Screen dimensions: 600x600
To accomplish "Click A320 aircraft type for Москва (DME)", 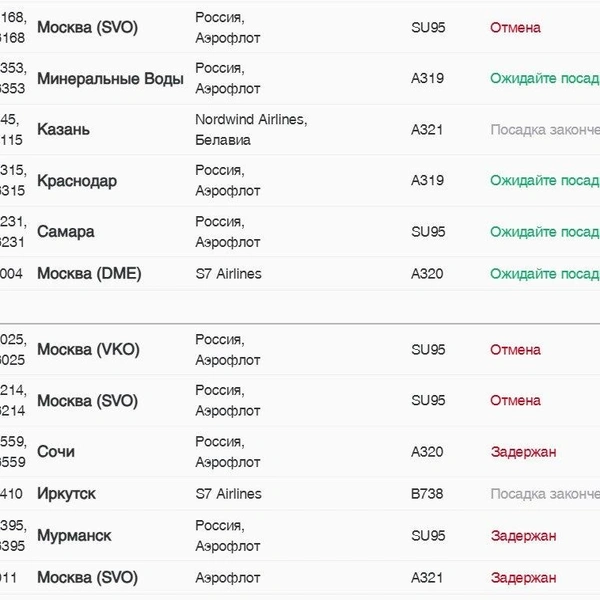I will (427, 274).
